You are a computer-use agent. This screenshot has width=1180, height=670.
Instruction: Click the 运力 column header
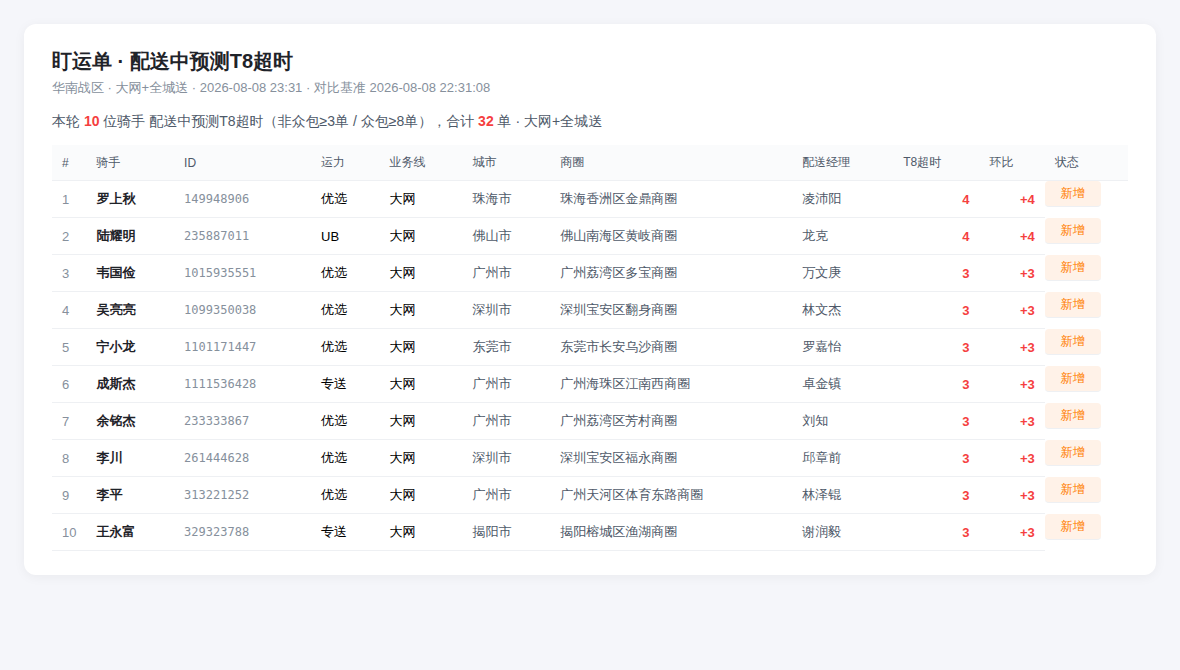(x=333, y=163)
